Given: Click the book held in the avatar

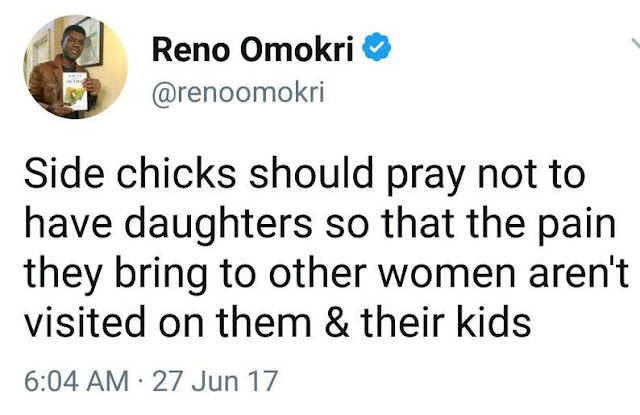Looking at the screenshot, I should [x=75, y=91].
